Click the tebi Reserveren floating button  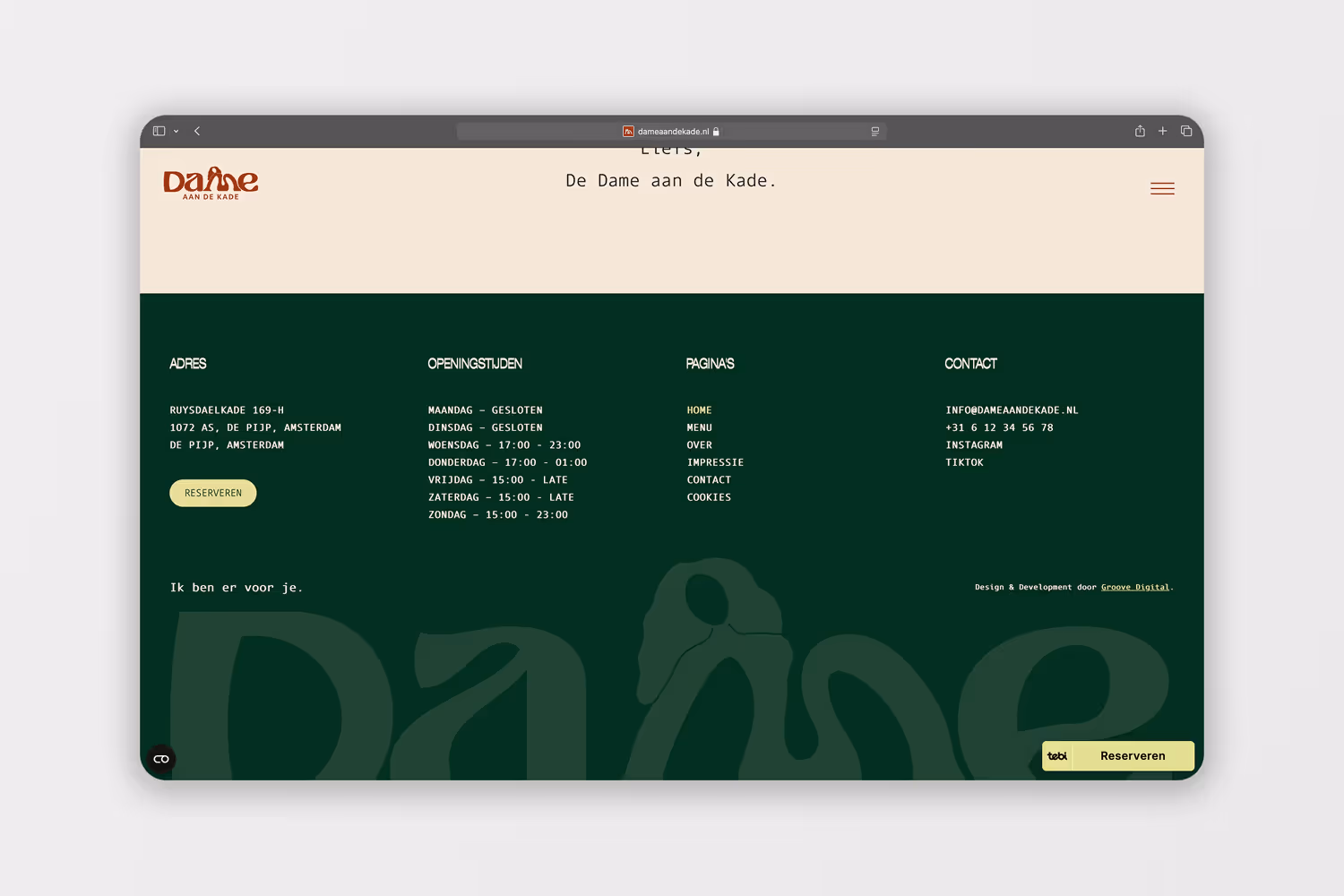(1118, 755)
